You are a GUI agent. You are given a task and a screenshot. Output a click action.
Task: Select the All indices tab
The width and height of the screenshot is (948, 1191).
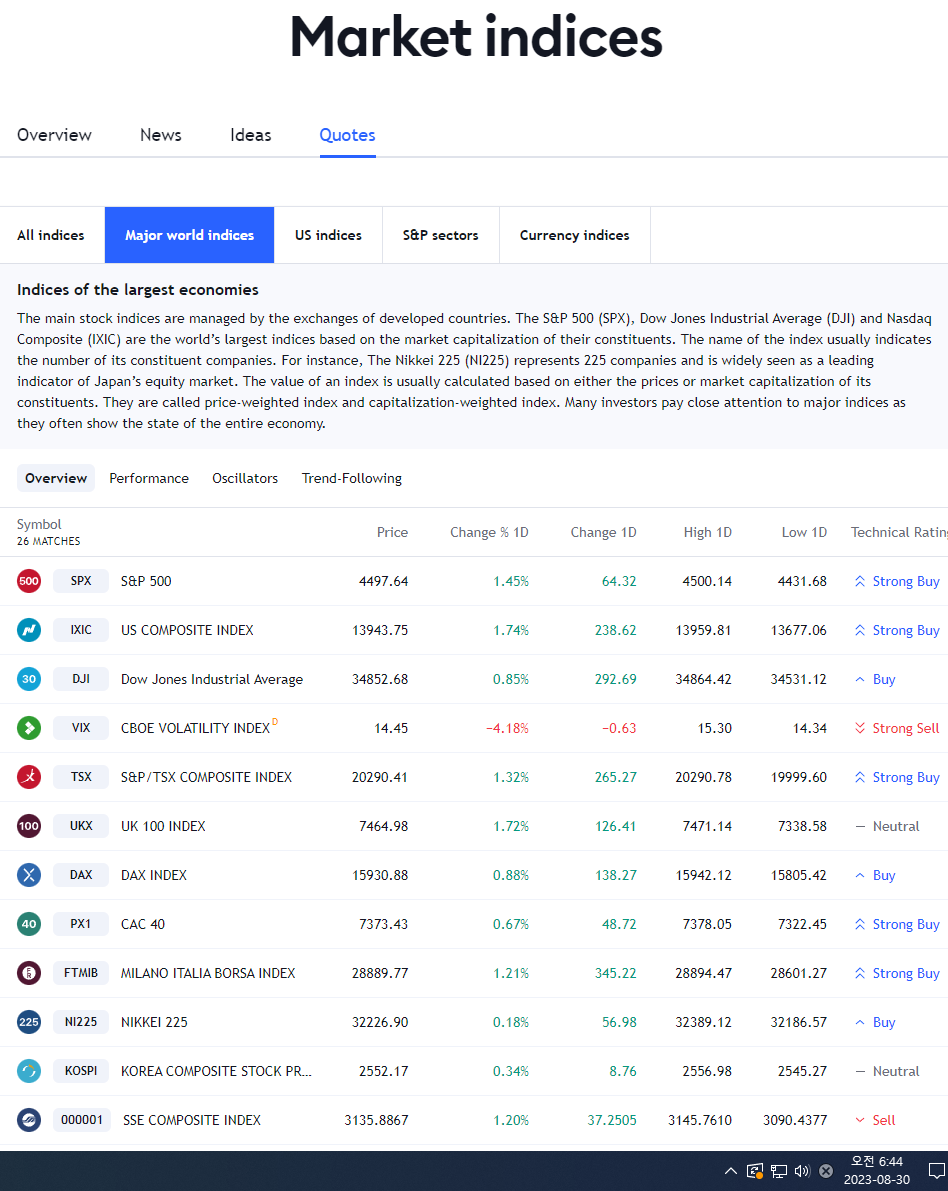[51, 235]
